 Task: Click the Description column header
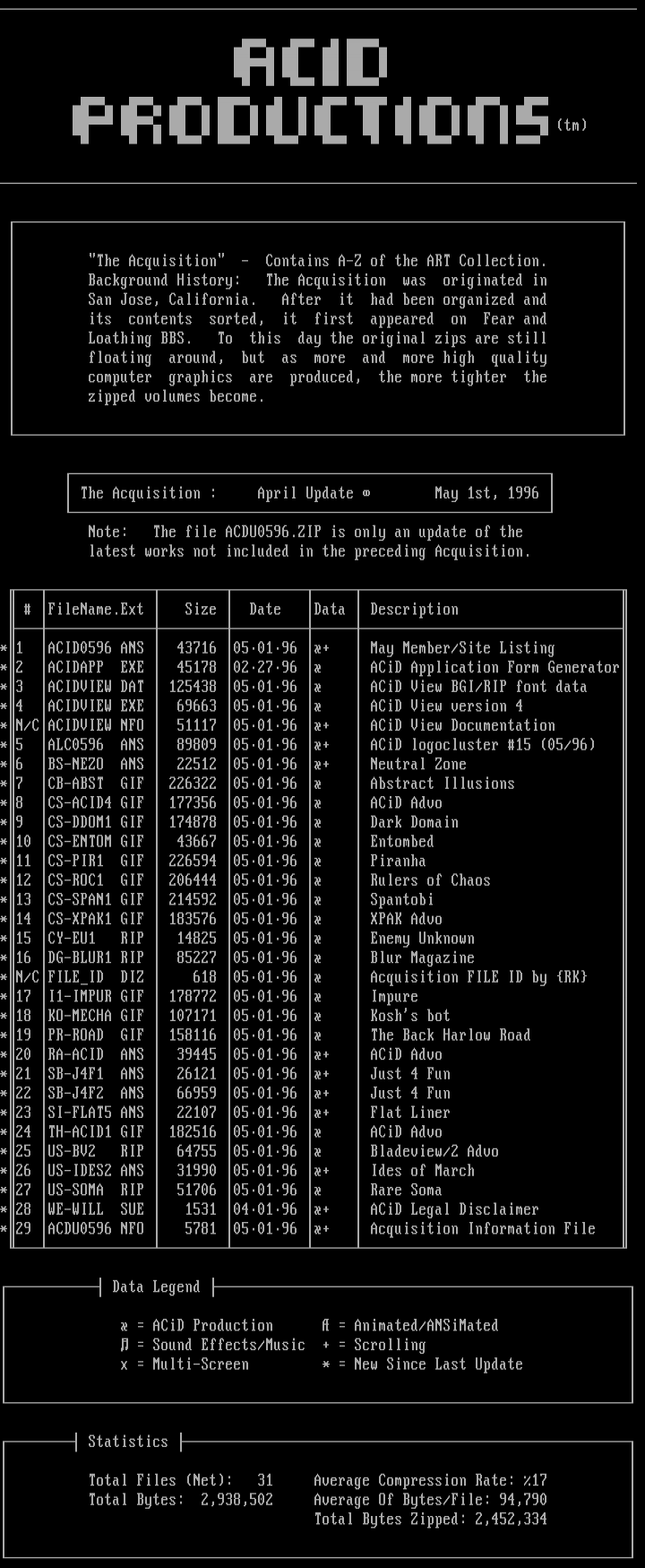pos(414,610)
